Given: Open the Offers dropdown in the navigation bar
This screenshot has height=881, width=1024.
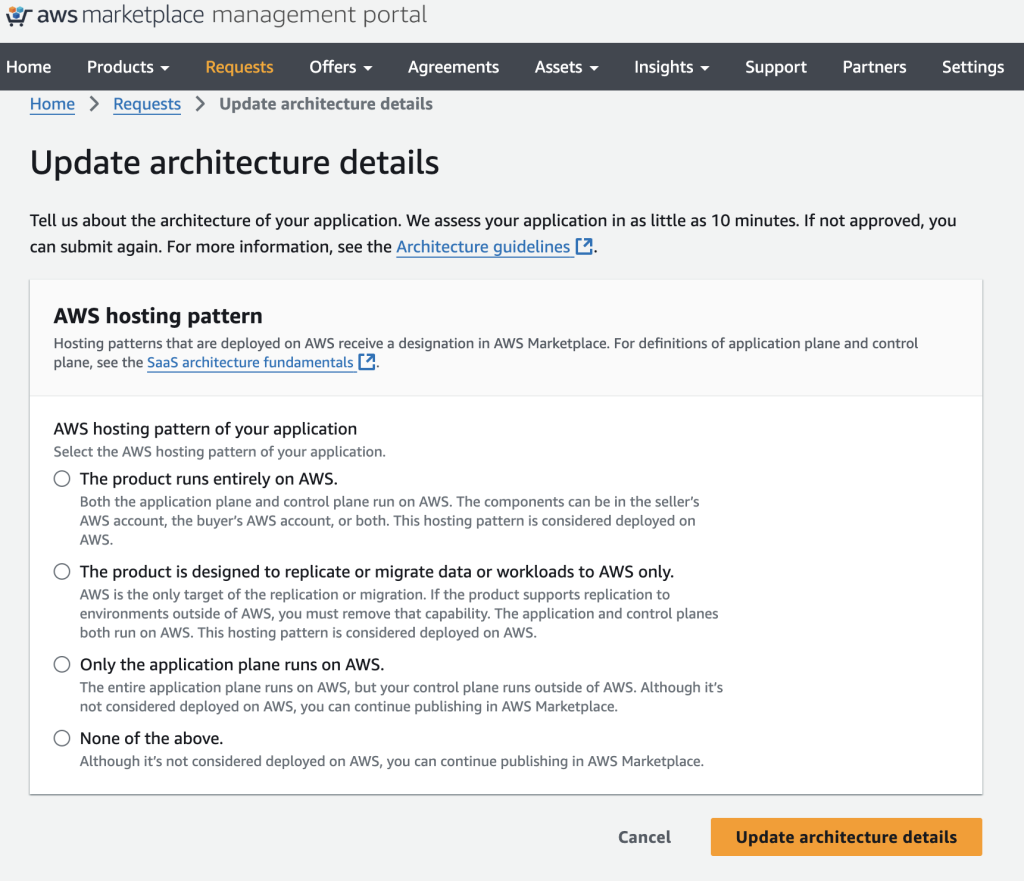Looking at the screenshot, I should click(x=341, y=67).
